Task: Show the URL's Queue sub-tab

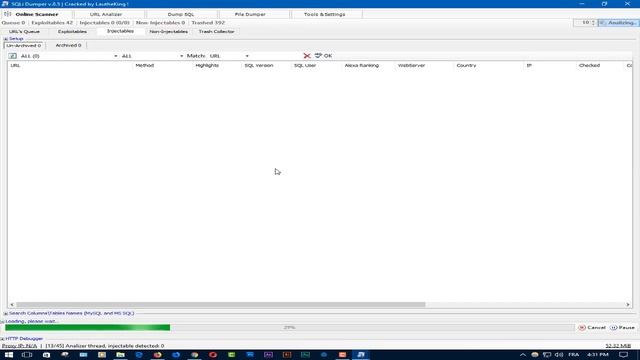Action: coord(24,31)
